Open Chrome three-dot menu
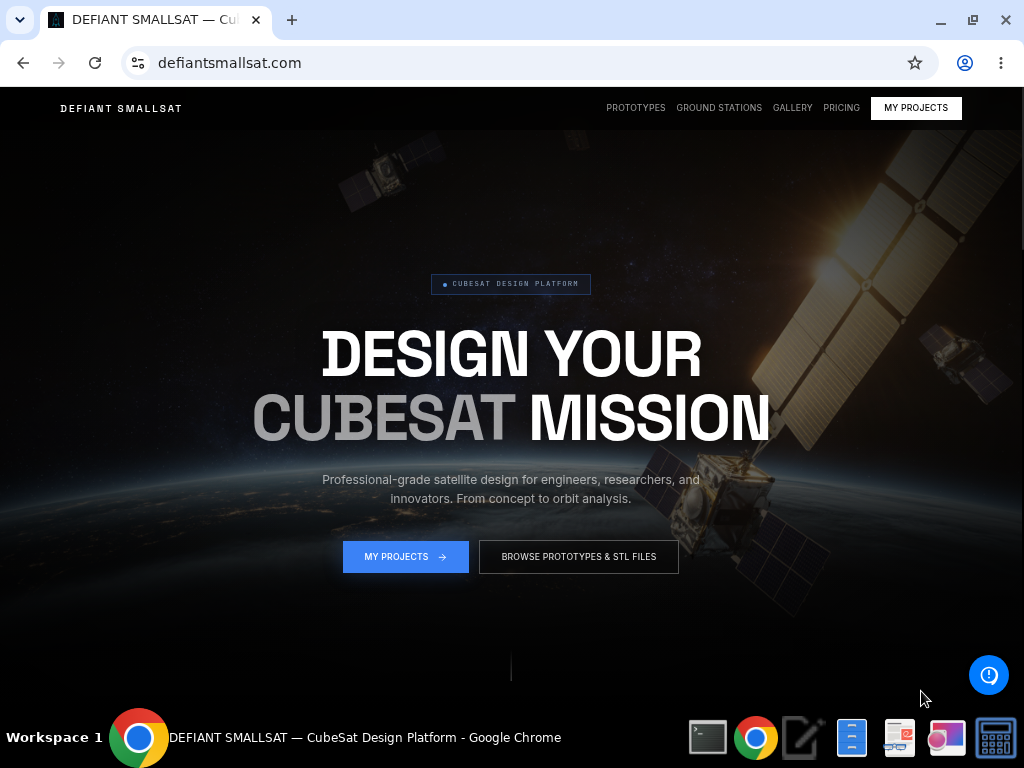This screenshot has width=1024, height=768. (x=1000, y=63)
